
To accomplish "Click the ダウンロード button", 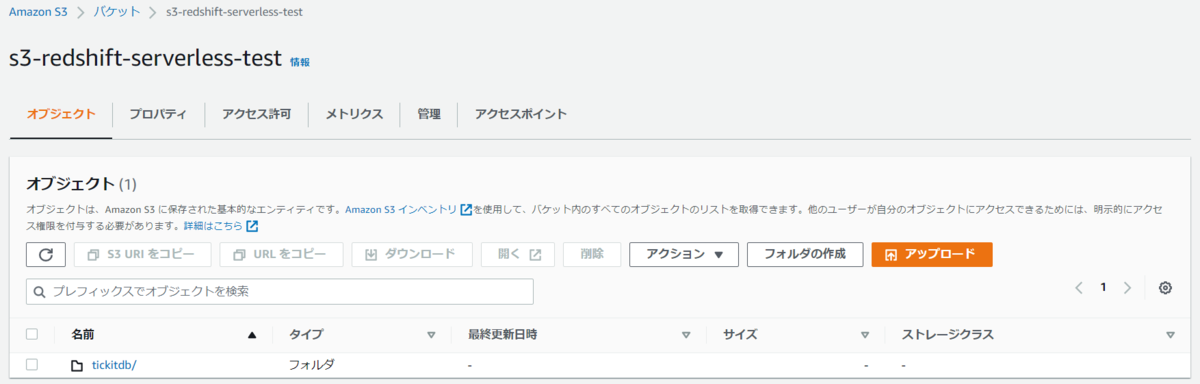I will [x=411, y=254].
